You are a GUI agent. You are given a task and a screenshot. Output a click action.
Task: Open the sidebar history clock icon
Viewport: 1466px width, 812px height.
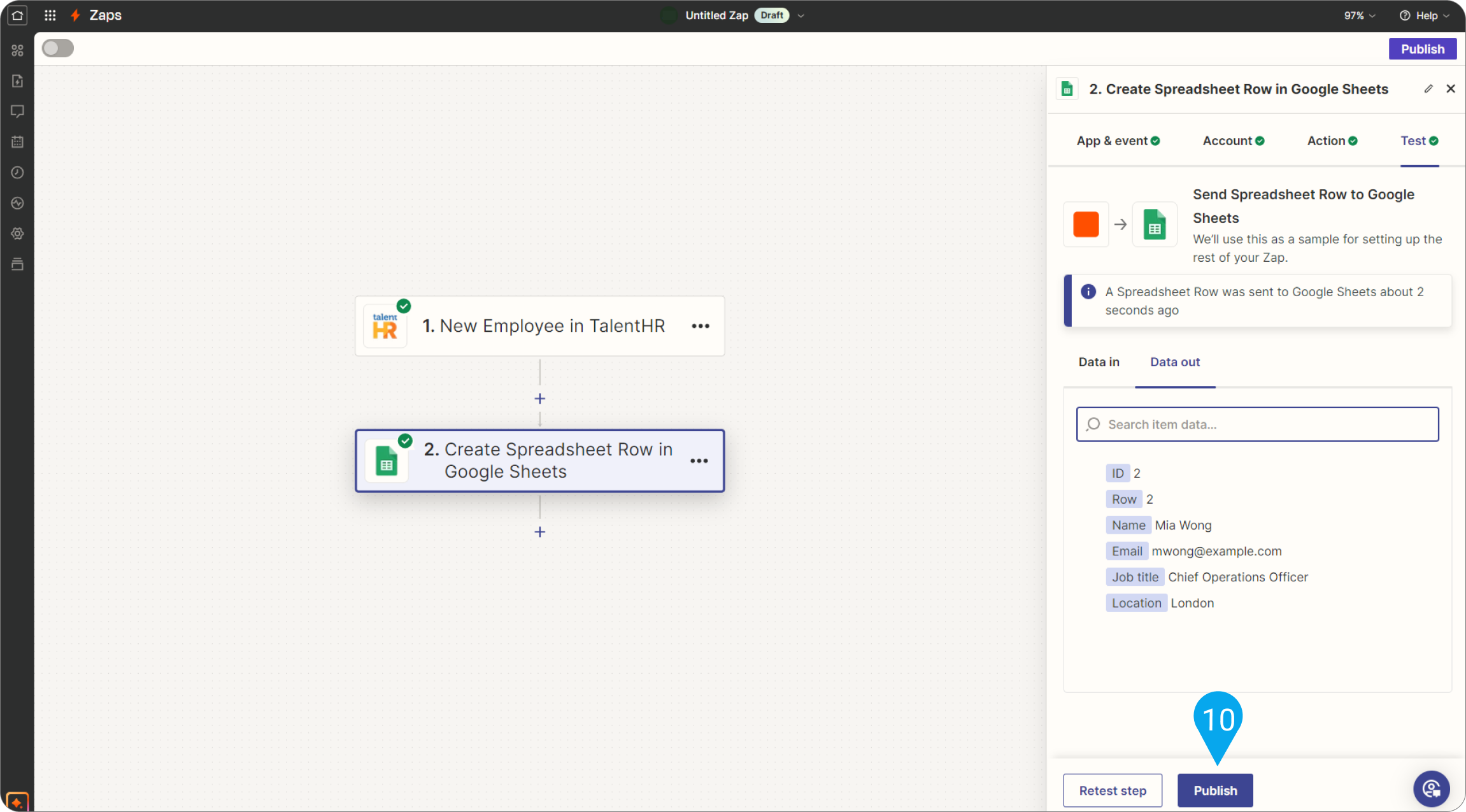[18, 173]
